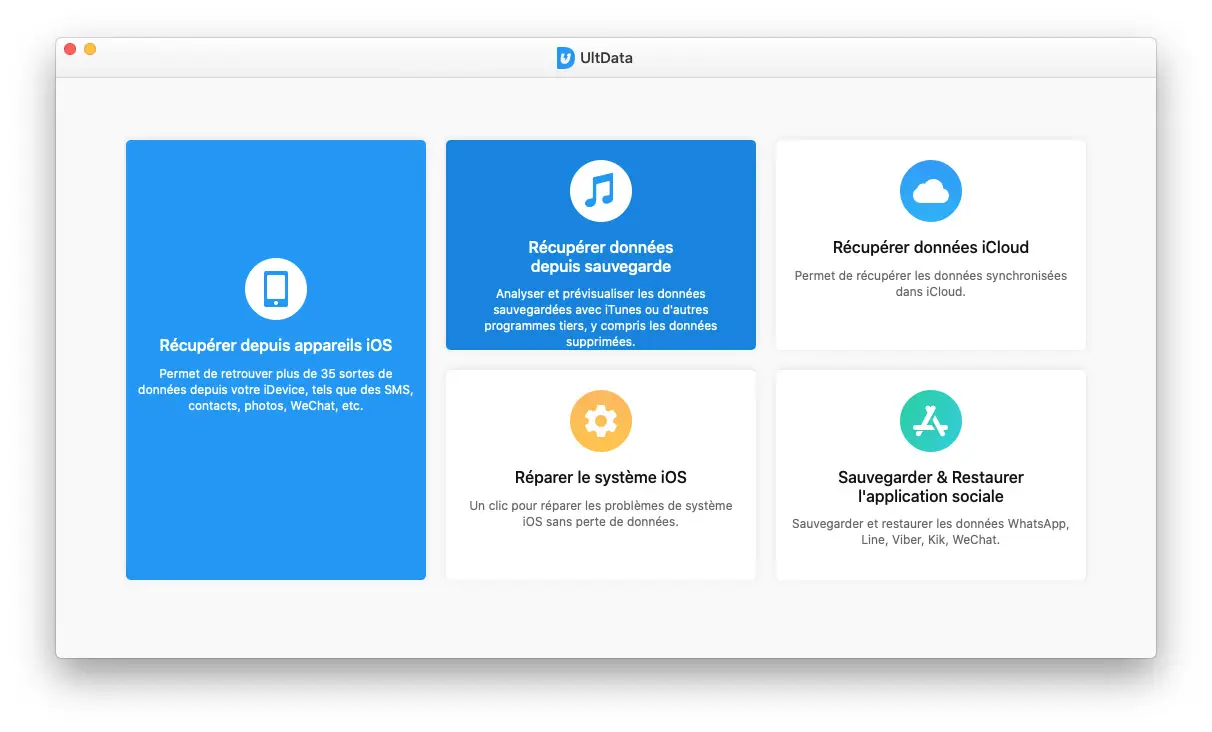
Task: Click the green App Store icon
Action: 931,421
